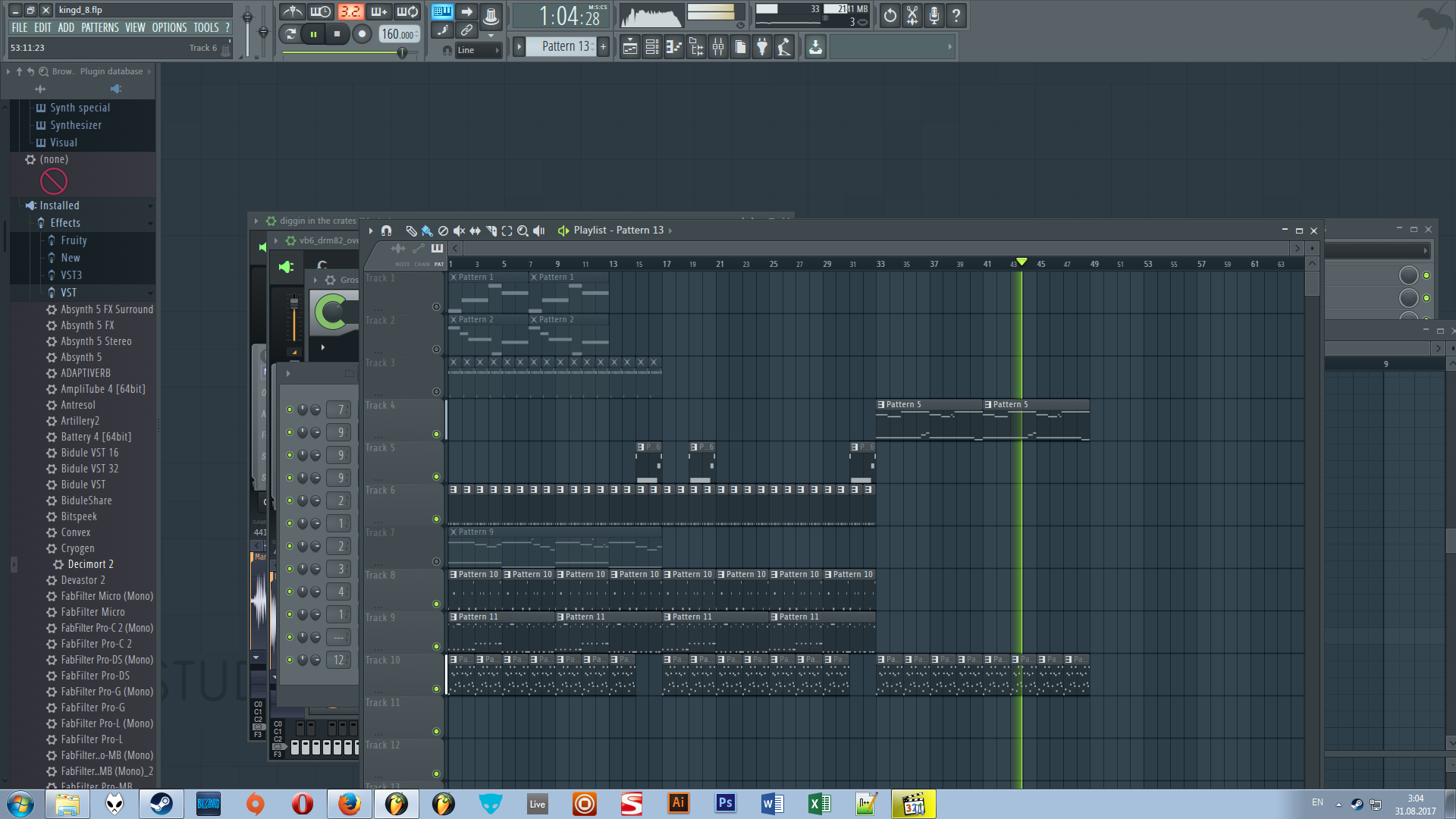Open the channel rack view icon
Image resolution: width=1456 pixels, height=819 pixels.
pyautogui.click(x=652, y=47)
